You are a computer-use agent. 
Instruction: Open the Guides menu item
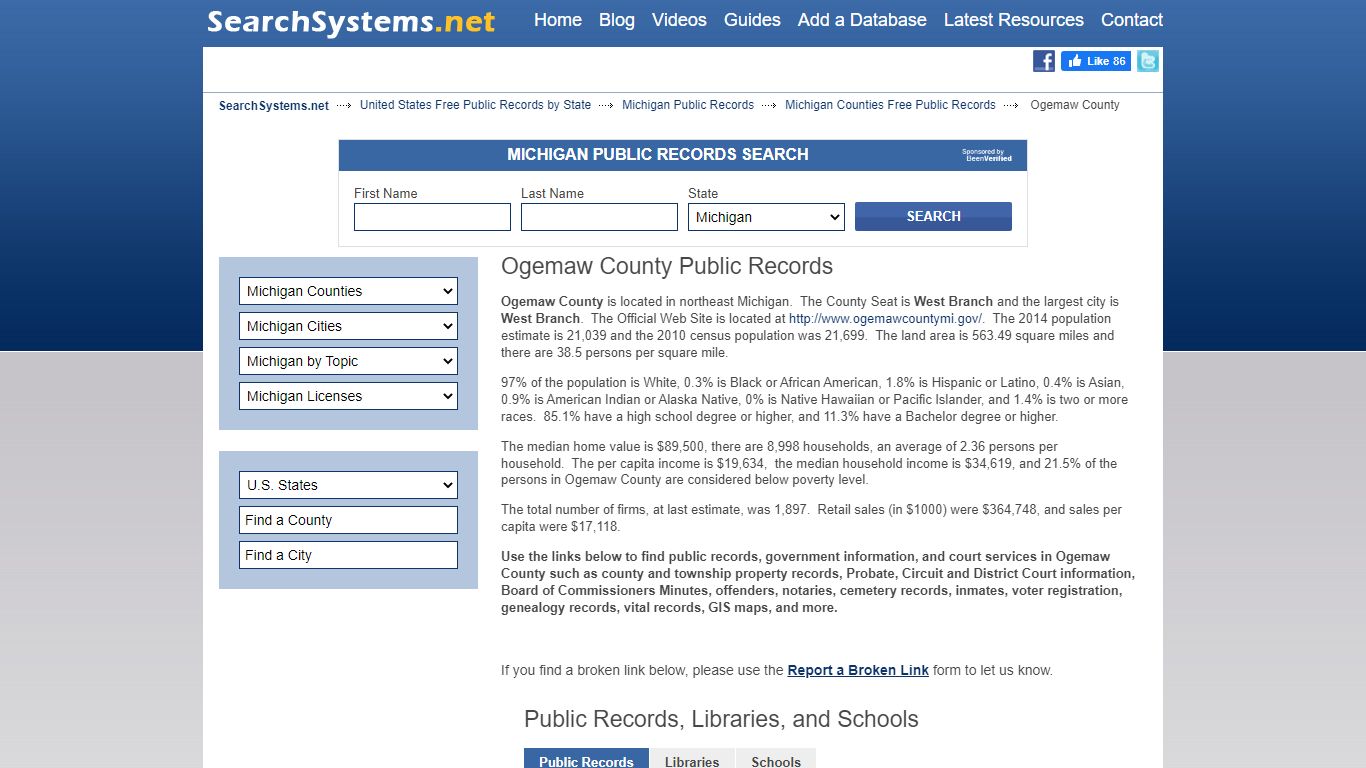tap(752, 20)
